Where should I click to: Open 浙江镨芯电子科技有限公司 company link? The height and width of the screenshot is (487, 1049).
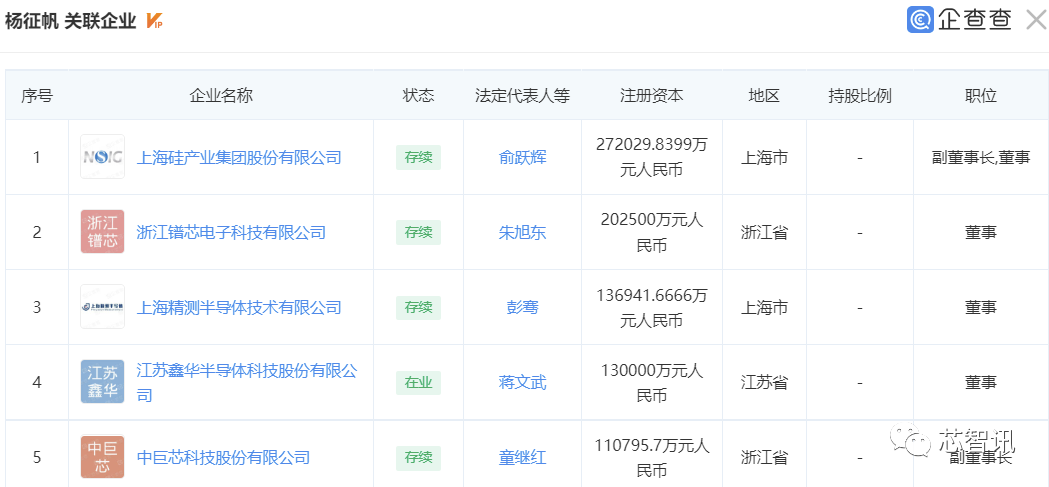(x=231, y=232)
